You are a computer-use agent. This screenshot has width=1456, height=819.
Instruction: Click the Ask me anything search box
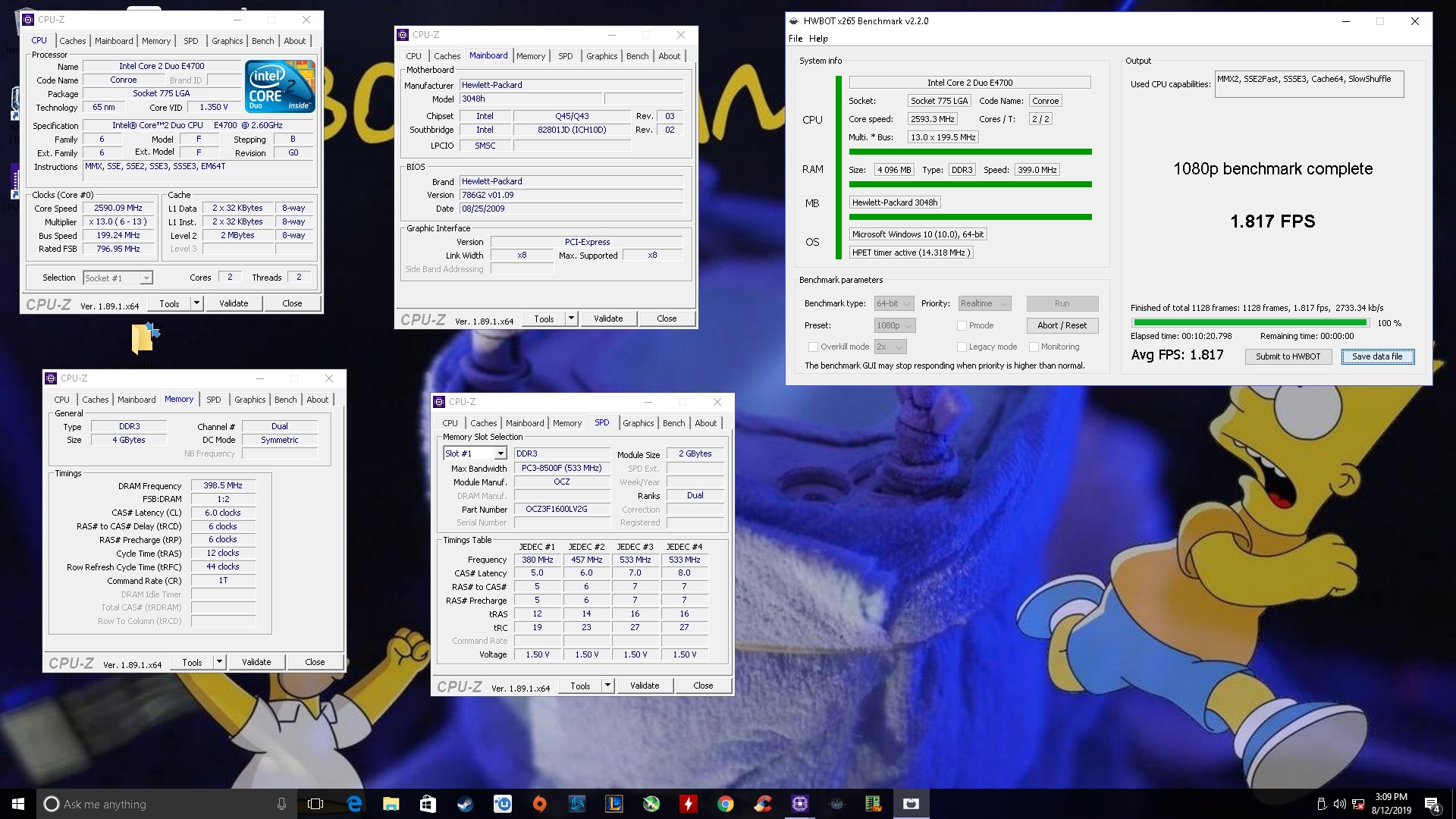[x=167, y=804]
